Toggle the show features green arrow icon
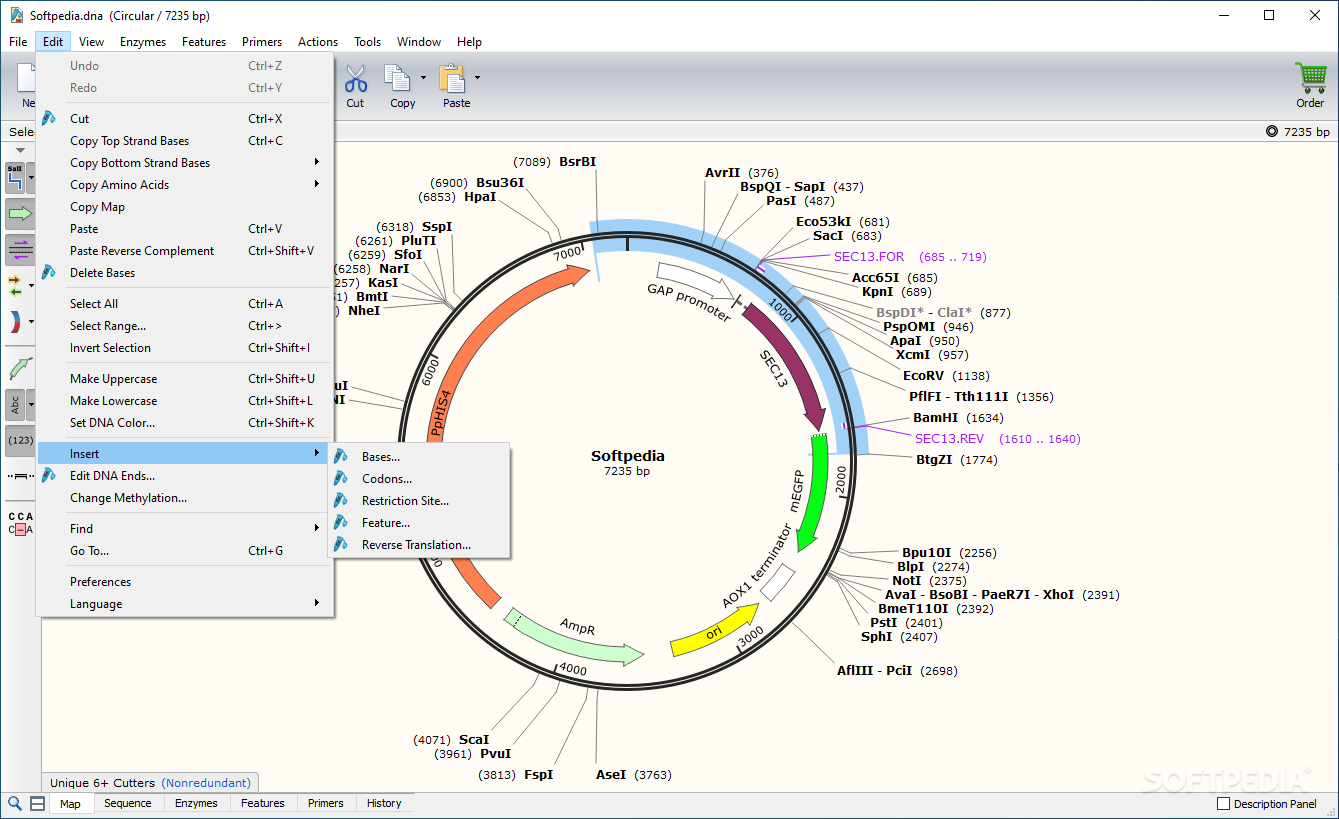Image resolution: width=1339 pixels, height=819 pixels. [20, 213]
